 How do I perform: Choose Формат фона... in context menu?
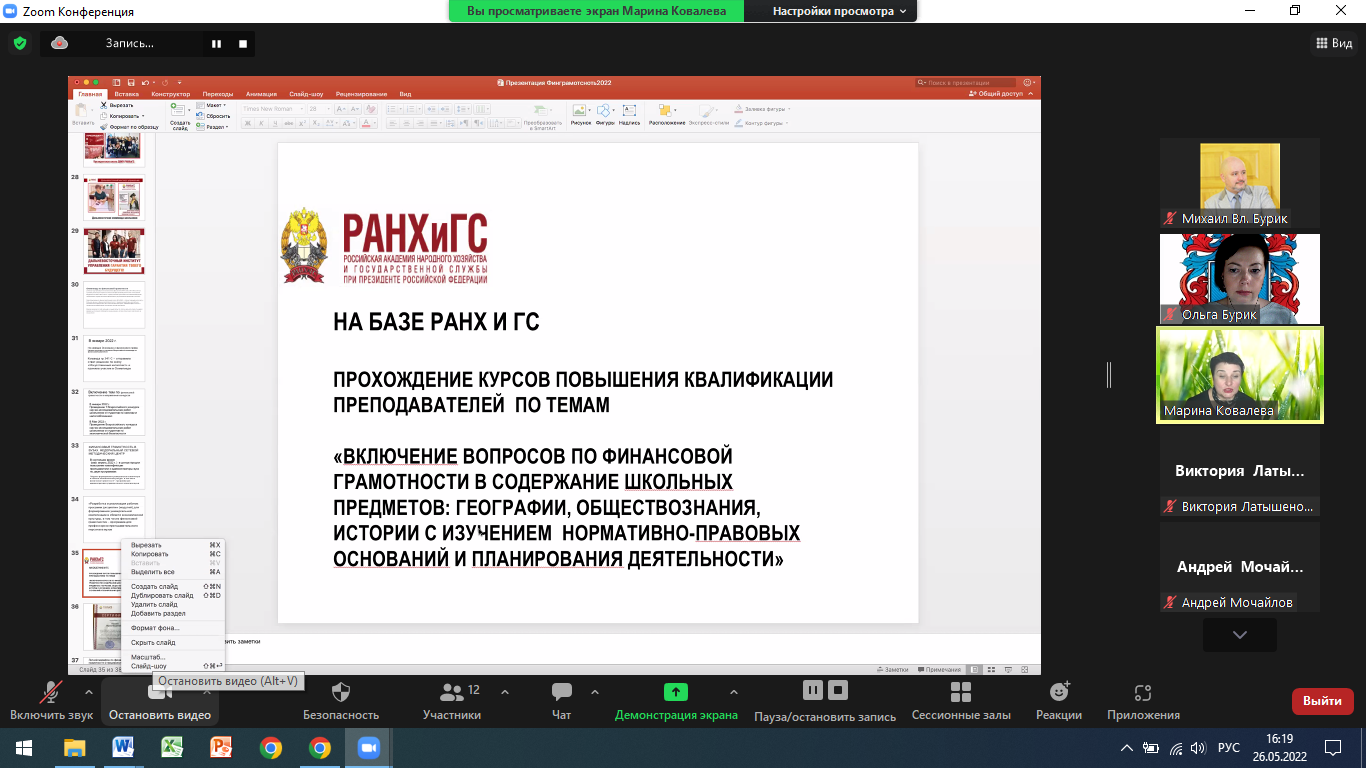tap(173, 628)
